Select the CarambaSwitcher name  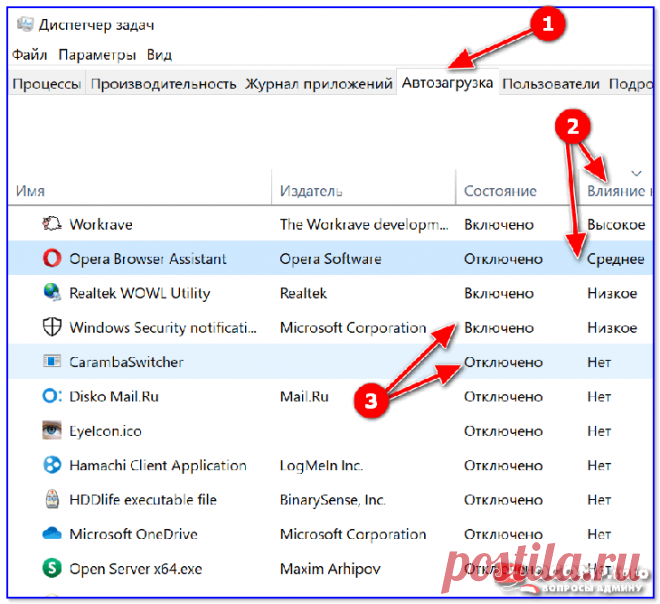pos(126,362)
